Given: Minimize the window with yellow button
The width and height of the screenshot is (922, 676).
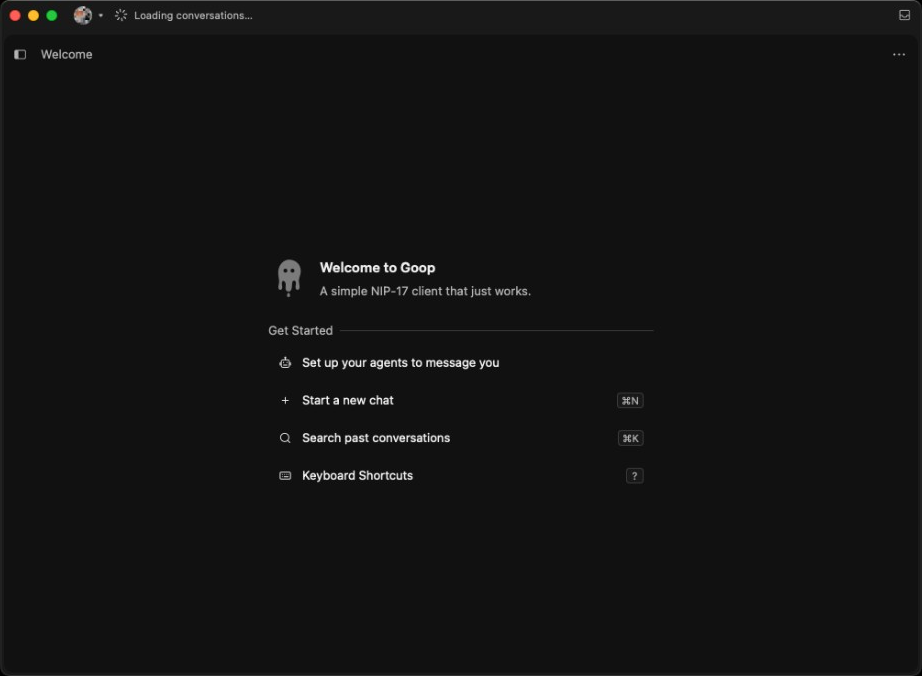Looking at the screenshot, I should [34, 15].
